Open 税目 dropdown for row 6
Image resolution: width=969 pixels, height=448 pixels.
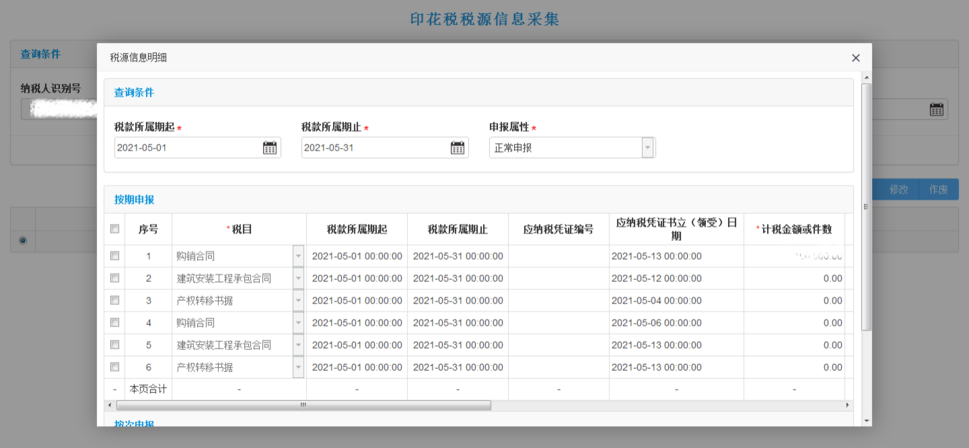(298, 367)
